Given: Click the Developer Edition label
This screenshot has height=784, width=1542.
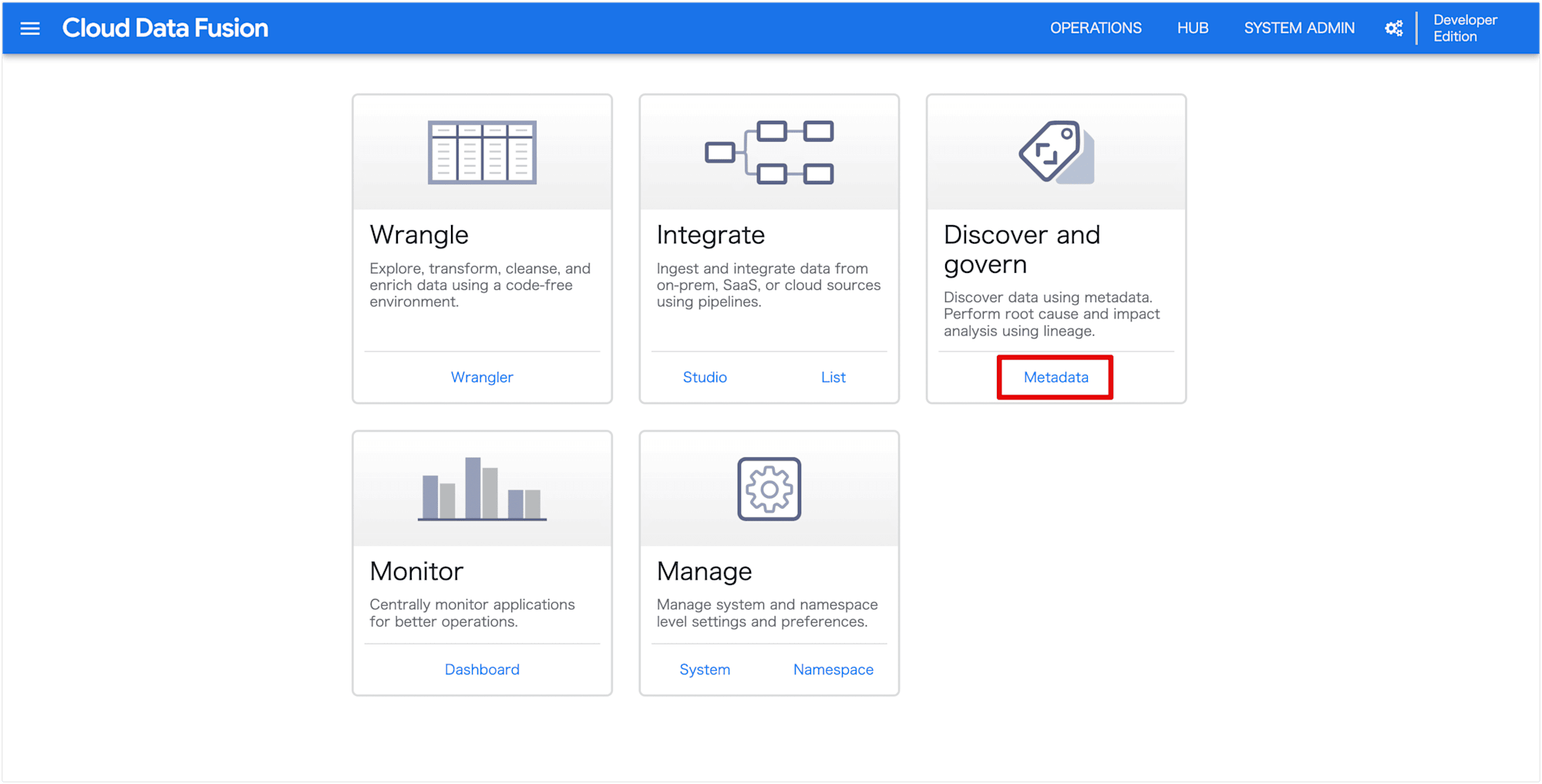Looking at the screenshot, I should click(x=1465, y=29).
